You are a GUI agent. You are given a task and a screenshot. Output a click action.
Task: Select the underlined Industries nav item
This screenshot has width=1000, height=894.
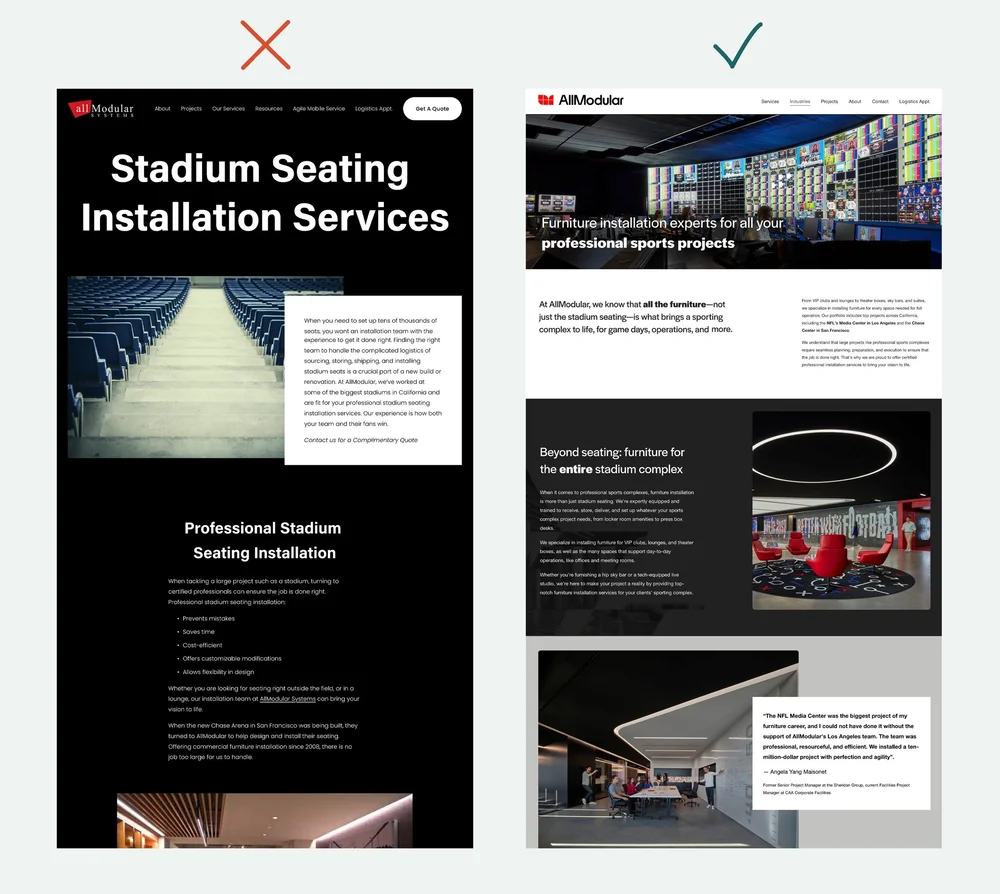coord(800,101)
